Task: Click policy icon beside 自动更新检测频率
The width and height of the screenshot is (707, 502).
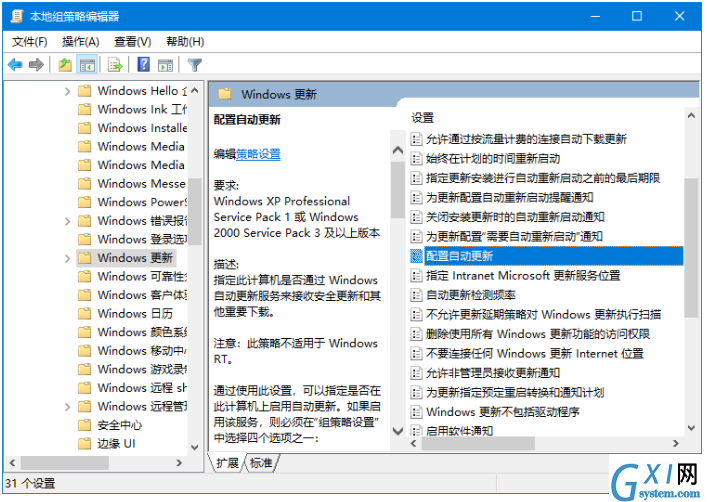Action: coord(416,295)
